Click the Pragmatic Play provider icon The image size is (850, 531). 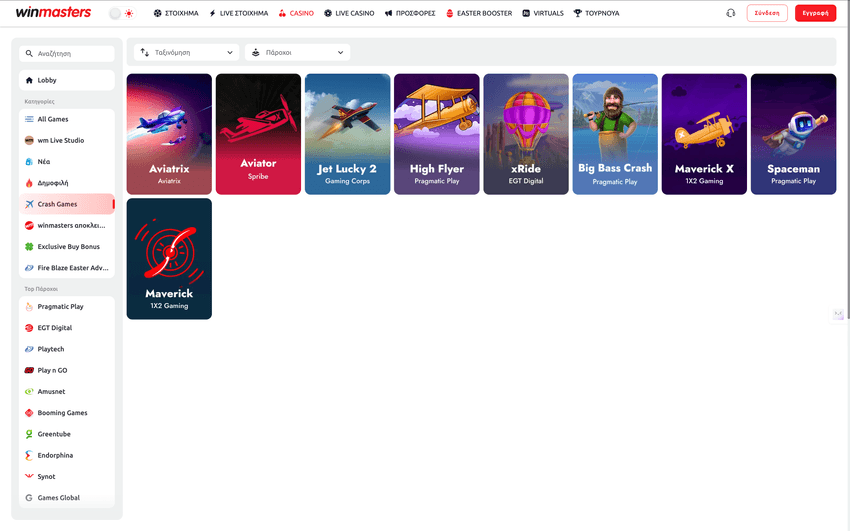click(x=29, y=307)
